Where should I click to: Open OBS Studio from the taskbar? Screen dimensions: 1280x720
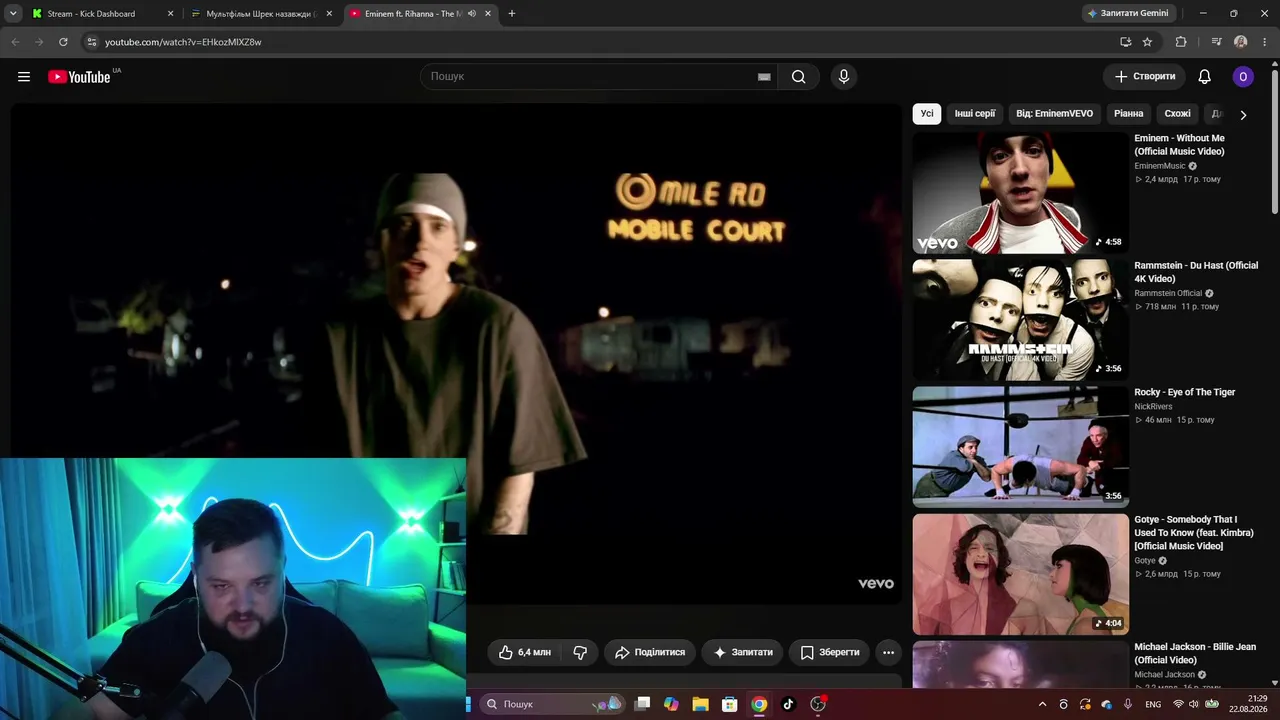point(818,704)
